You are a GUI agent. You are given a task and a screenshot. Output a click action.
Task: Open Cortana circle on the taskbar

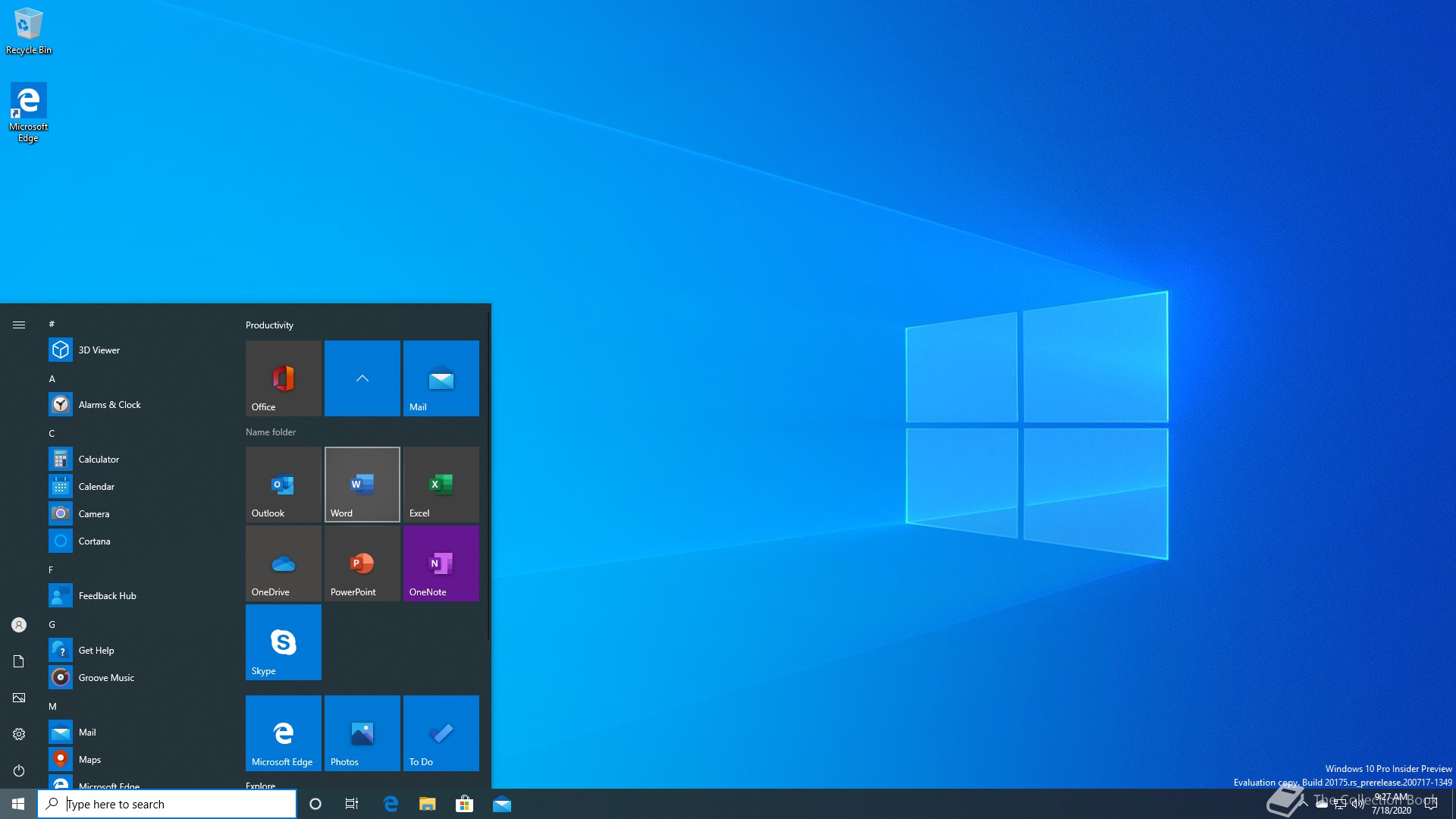pos(315,804)
